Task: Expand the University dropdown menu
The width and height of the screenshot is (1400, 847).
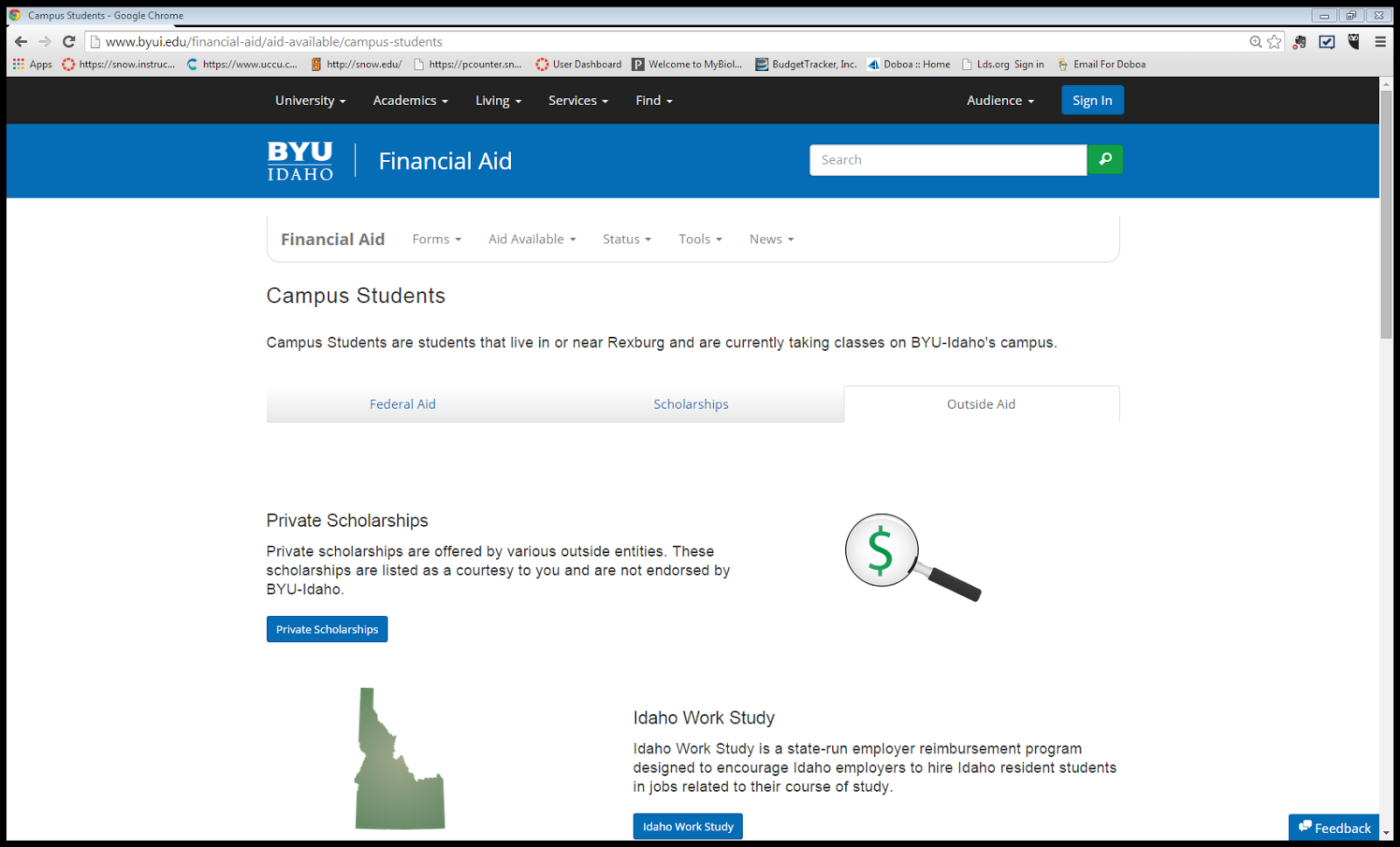Action: [x=311, y=101]
